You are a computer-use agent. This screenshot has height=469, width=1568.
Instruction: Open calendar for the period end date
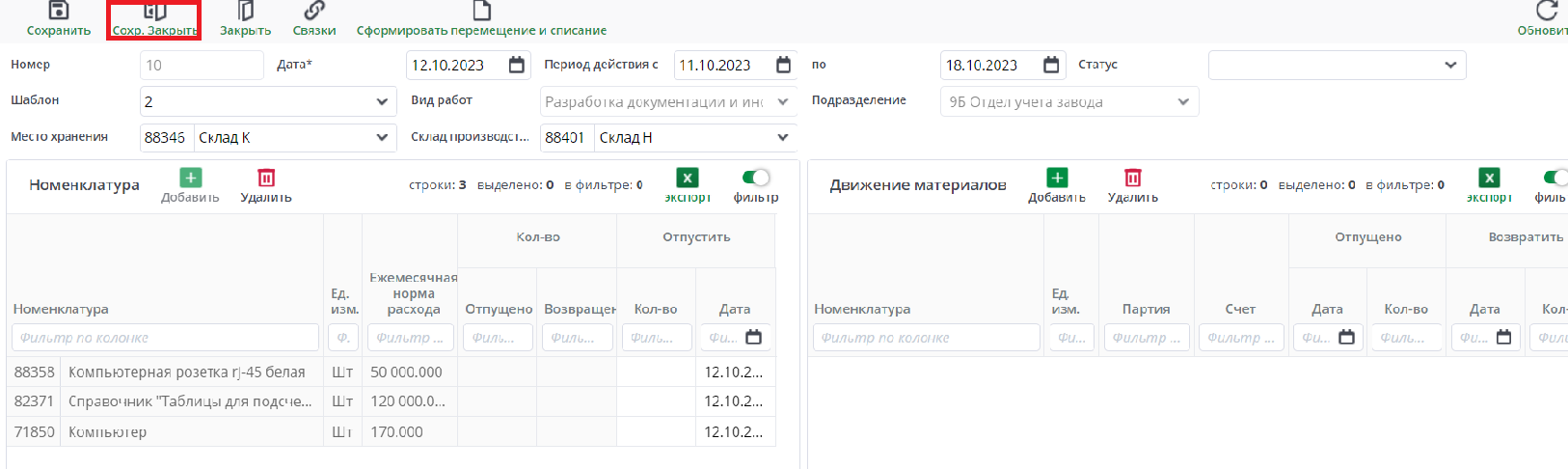coord(1051,65)
